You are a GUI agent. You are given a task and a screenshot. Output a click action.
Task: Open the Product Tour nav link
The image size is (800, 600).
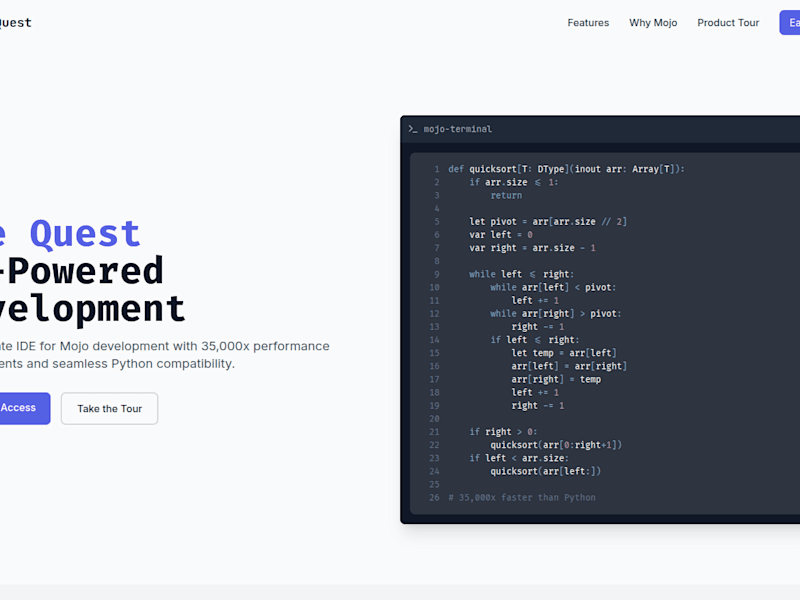click(x=728, y=22)
